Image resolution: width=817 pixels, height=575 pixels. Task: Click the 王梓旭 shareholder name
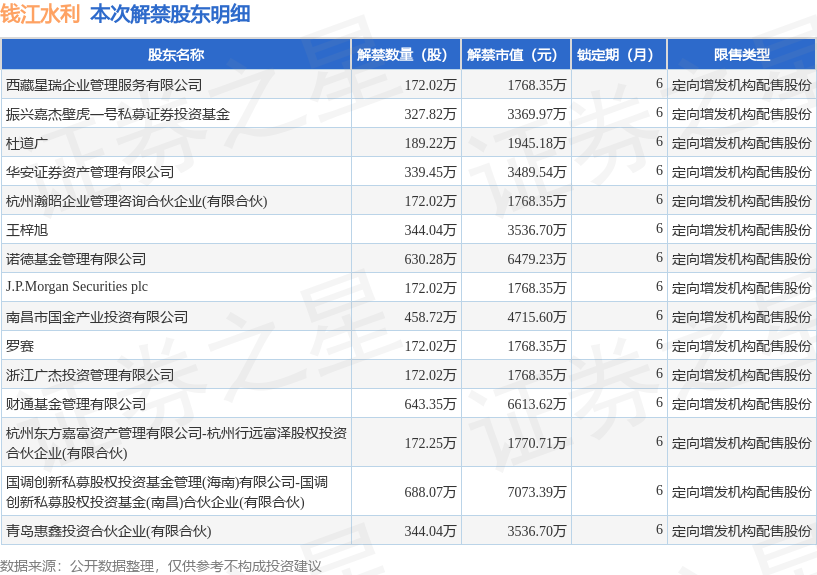pyautogui.click(x=27, y=230)
